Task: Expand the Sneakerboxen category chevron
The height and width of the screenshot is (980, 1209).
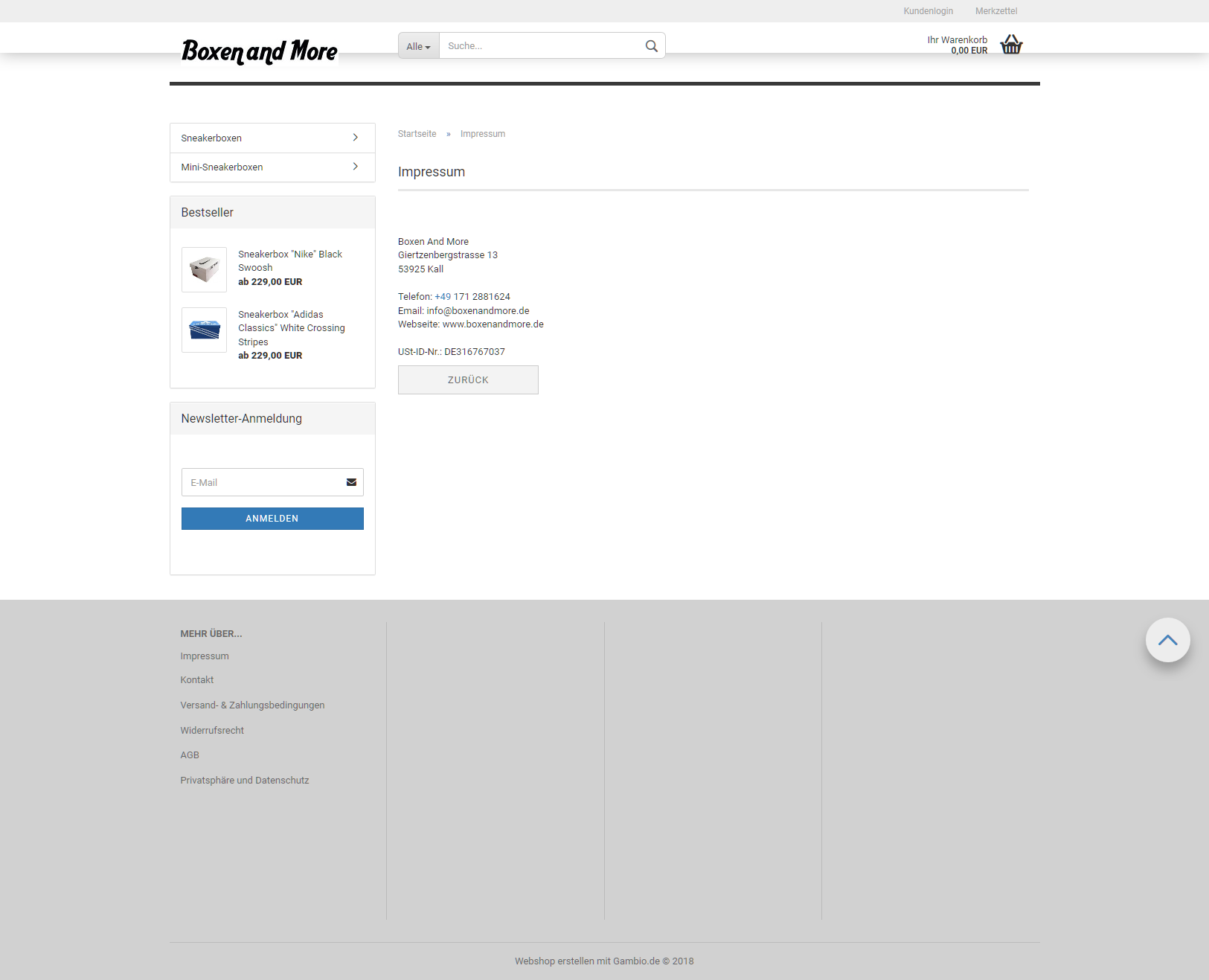Action: click(355, 138)
